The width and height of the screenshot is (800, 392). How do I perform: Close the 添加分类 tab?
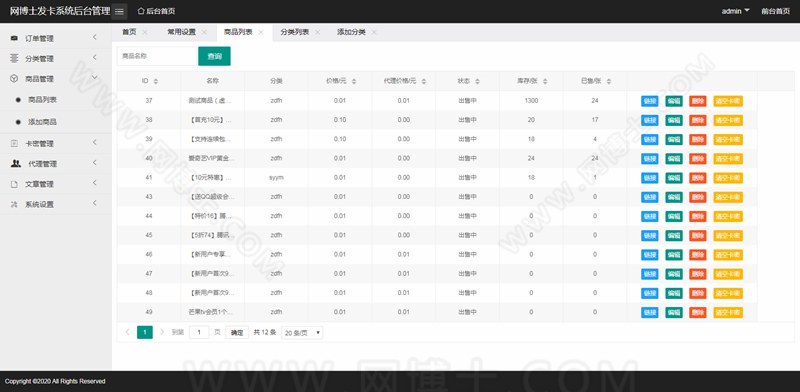tap(374, 32)
